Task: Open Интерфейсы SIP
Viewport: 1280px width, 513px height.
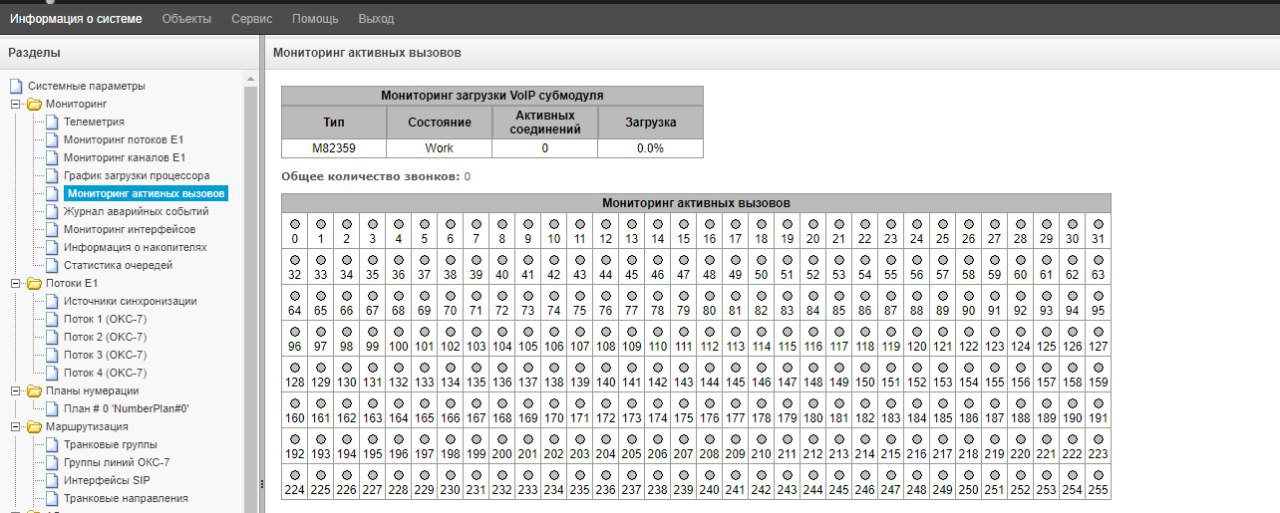Action: pos(107,480)
